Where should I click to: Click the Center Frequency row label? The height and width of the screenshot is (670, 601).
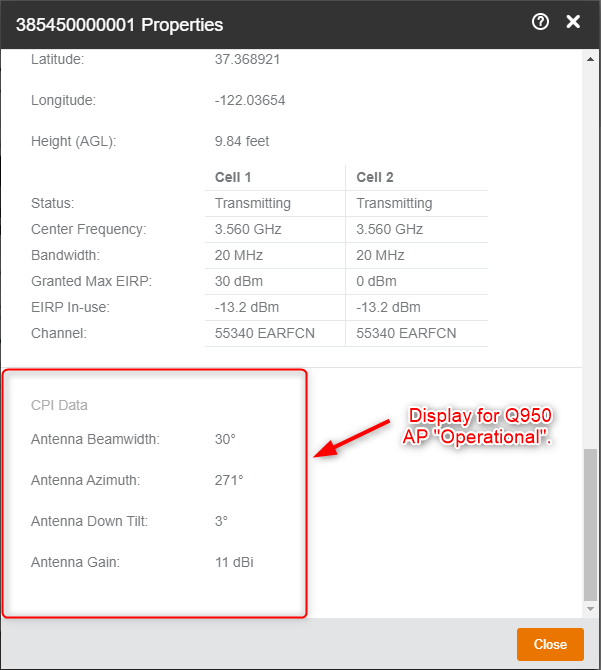88,229
